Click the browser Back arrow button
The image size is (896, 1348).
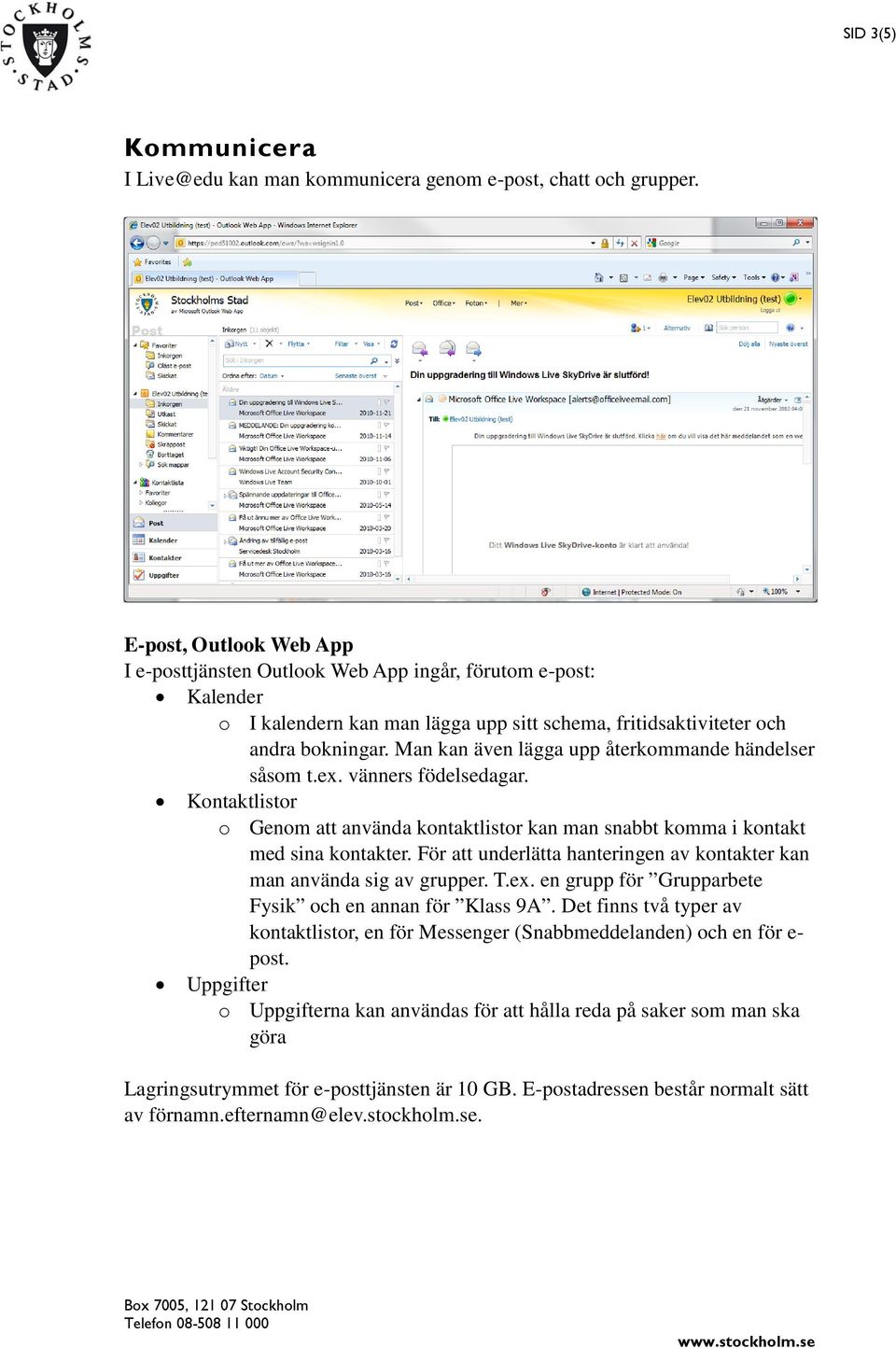137,243
